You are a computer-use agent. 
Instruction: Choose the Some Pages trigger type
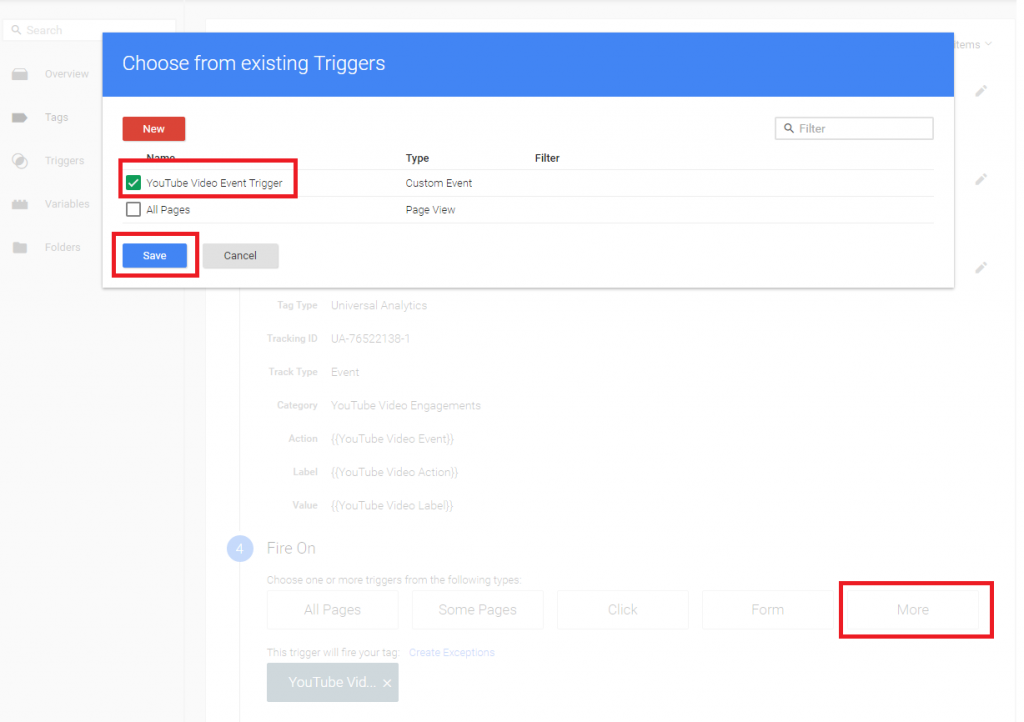click(477, 609)
